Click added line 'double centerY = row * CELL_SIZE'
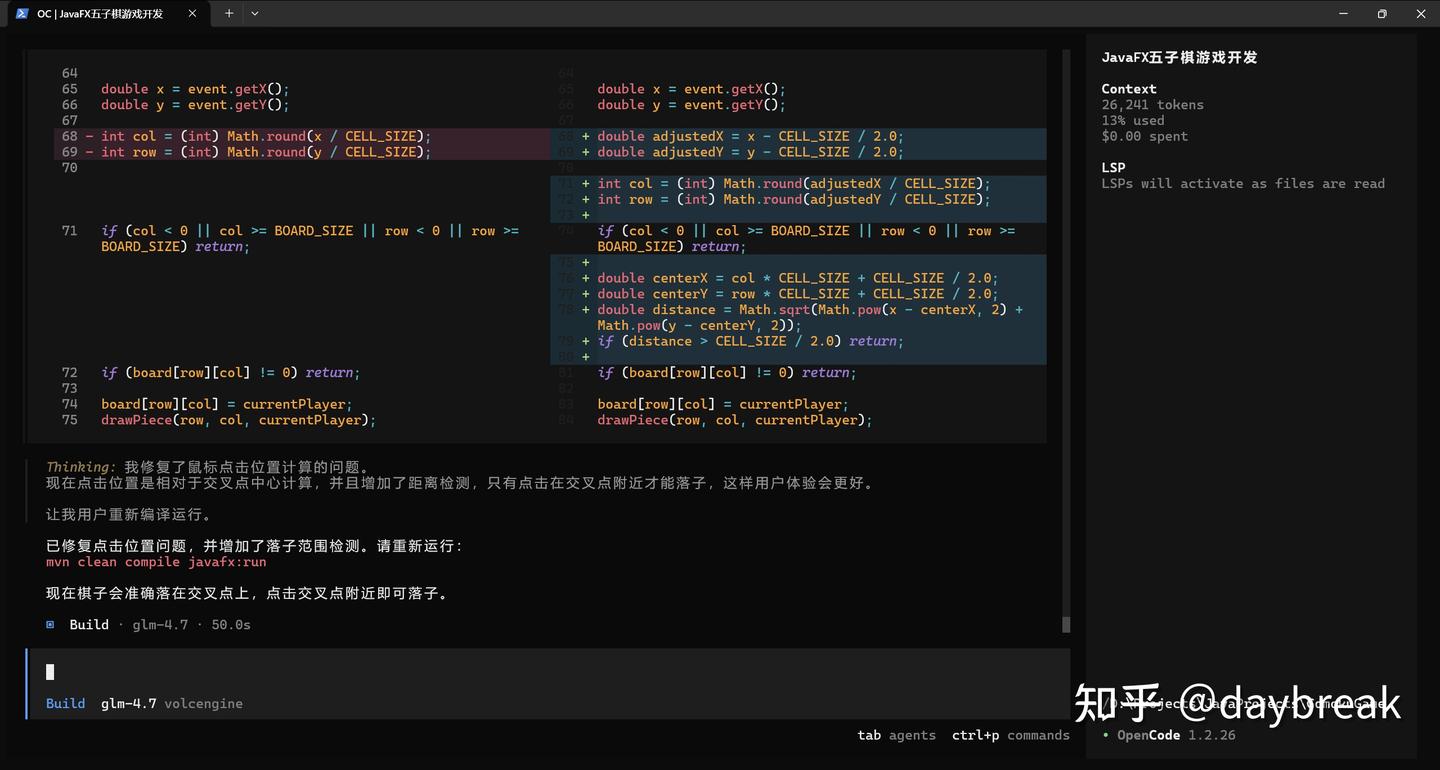This screenshot has height=770, width=1440. click(797, 294)
